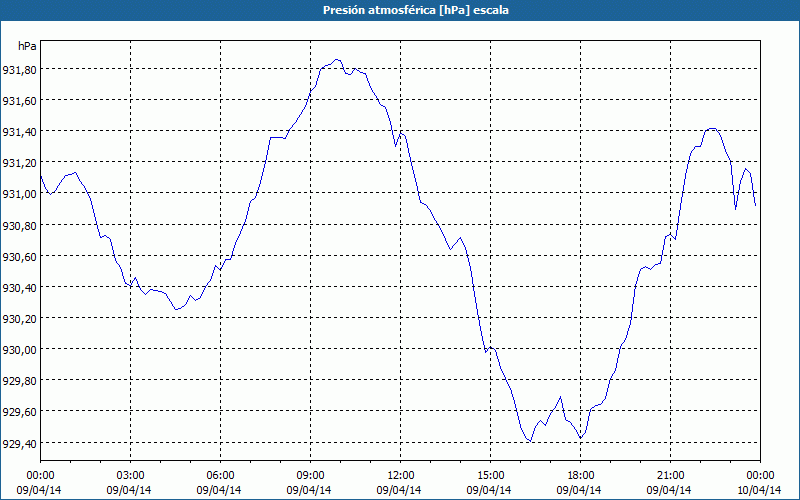The image size is (800, 500).
Task: Click the pressure curve peak near 10:00
Action: pos(336,60)
